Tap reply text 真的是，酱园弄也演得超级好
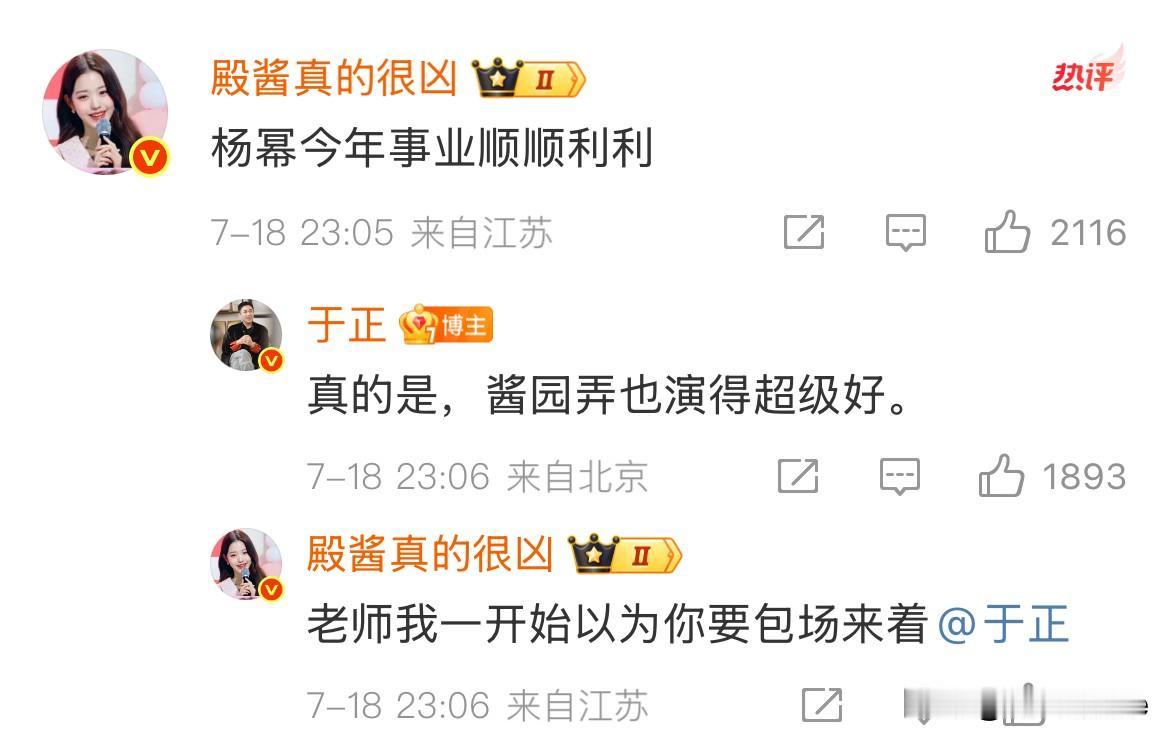The image size is (1170, 740). [608, 395]
